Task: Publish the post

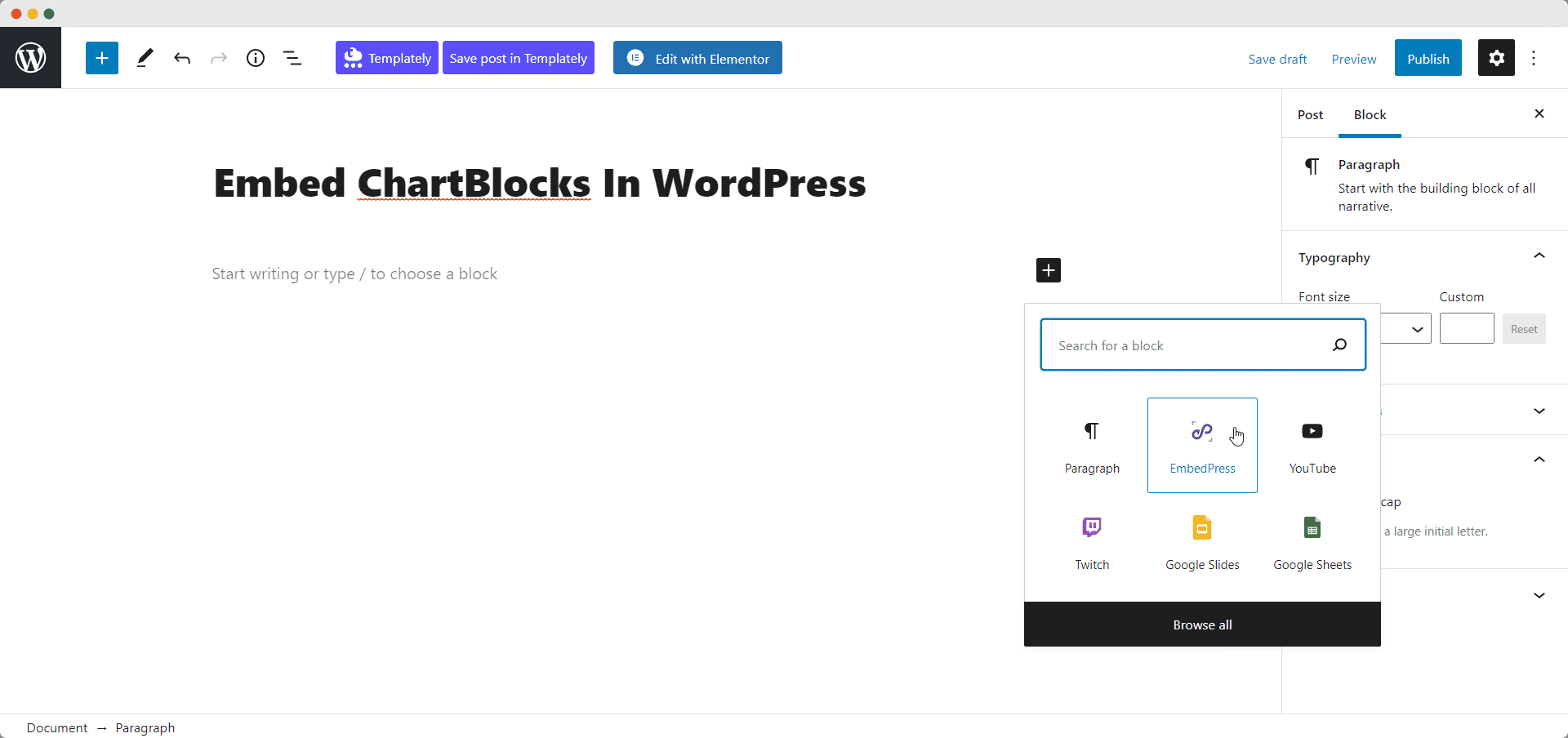Action: coord(1428,58)
